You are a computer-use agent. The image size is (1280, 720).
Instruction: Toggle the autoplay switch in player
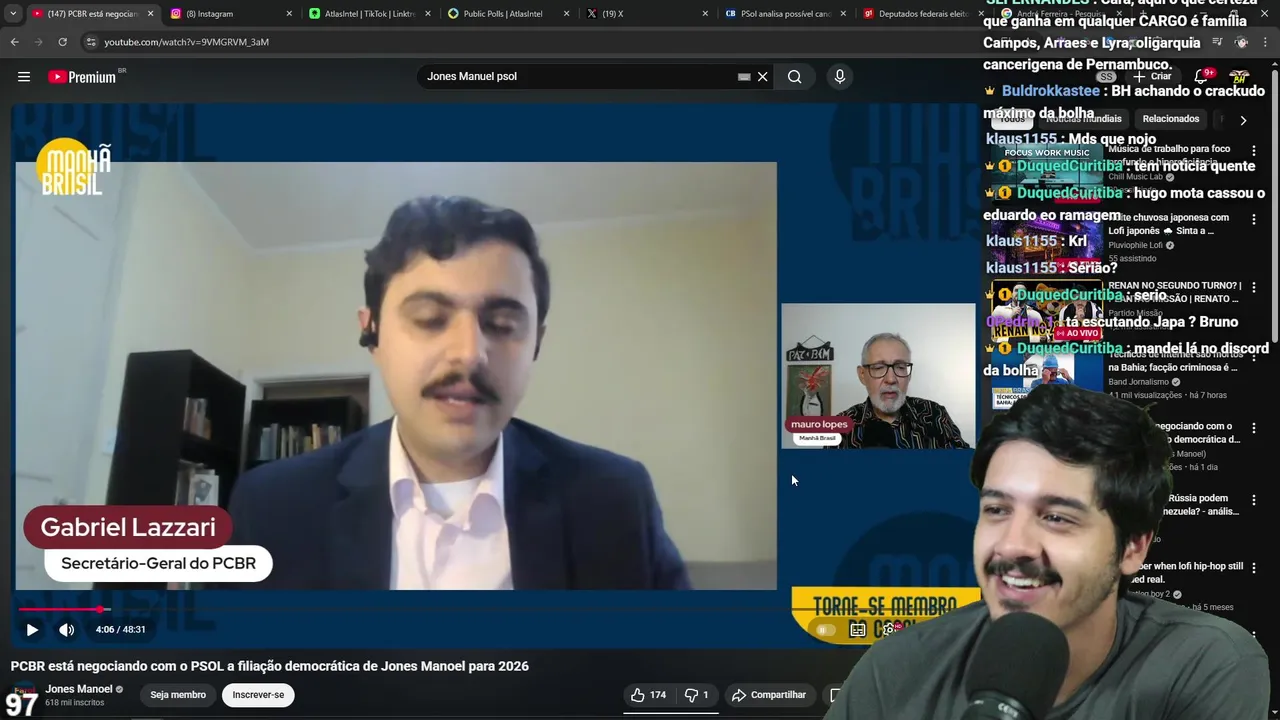(x=825, y=630)
